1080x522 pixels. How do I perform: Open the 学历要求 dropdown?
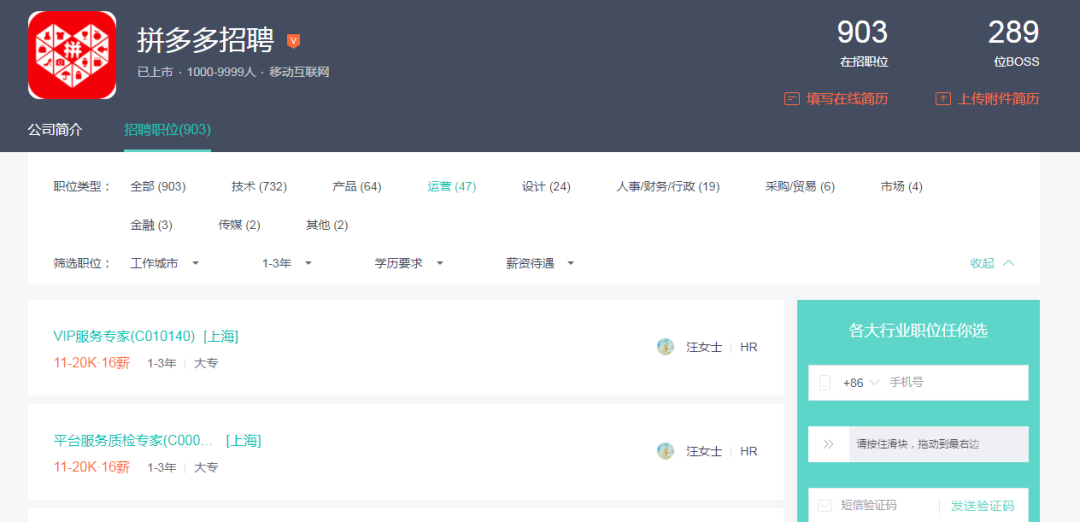click(409, 263)
